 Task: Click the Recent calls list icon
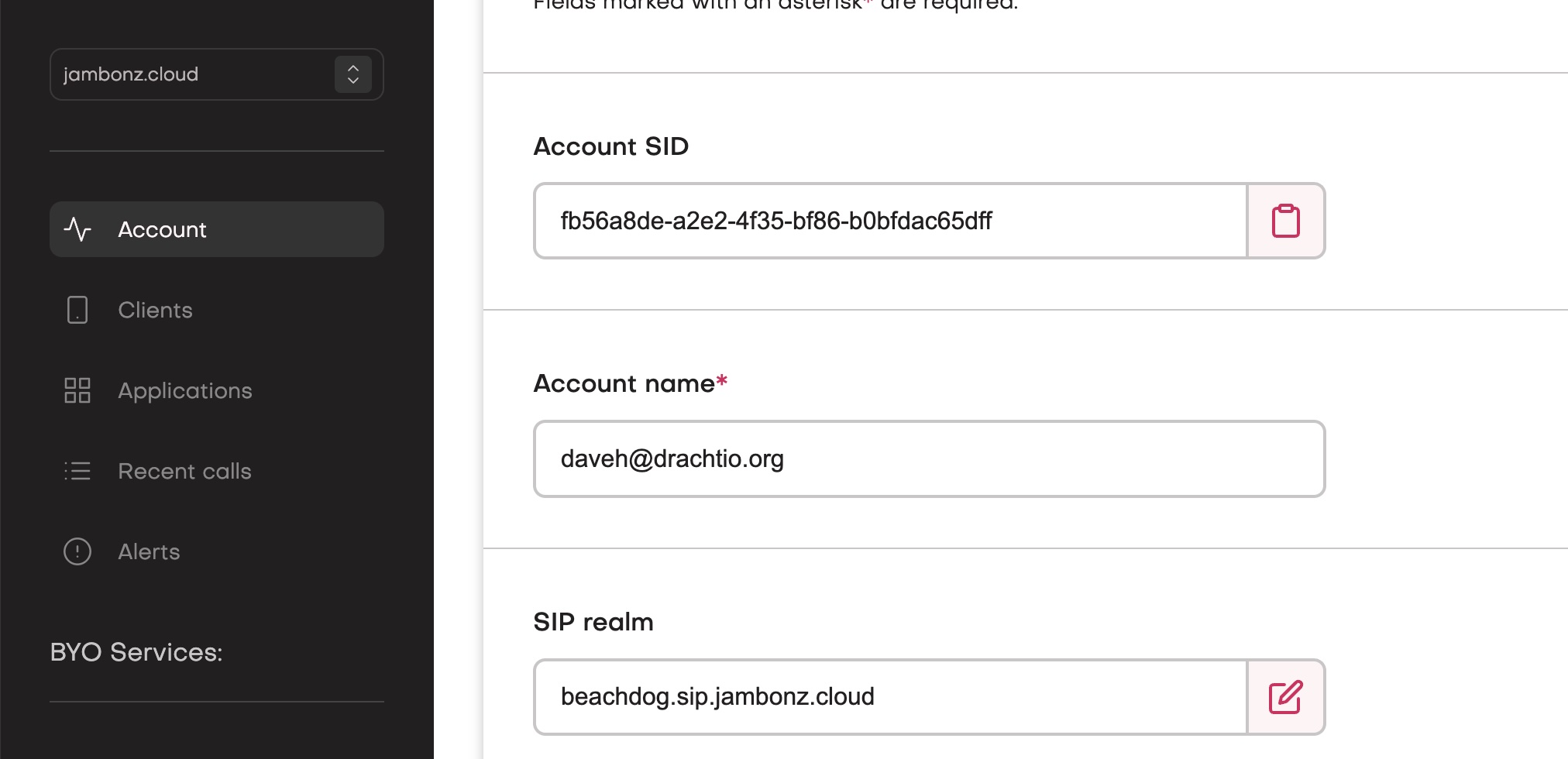coord(77,471)
